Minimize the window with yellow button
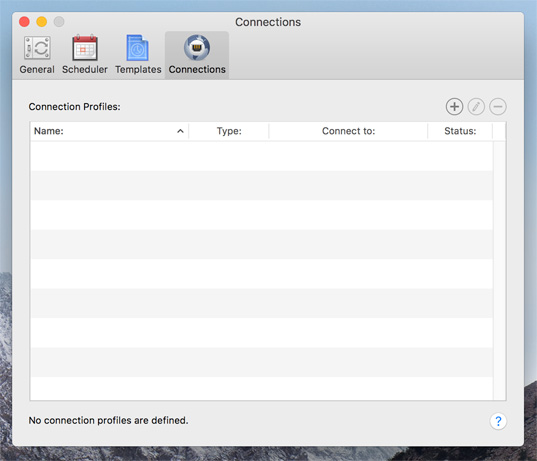Viewport: 537px width, 461px height. click(42, 22)
